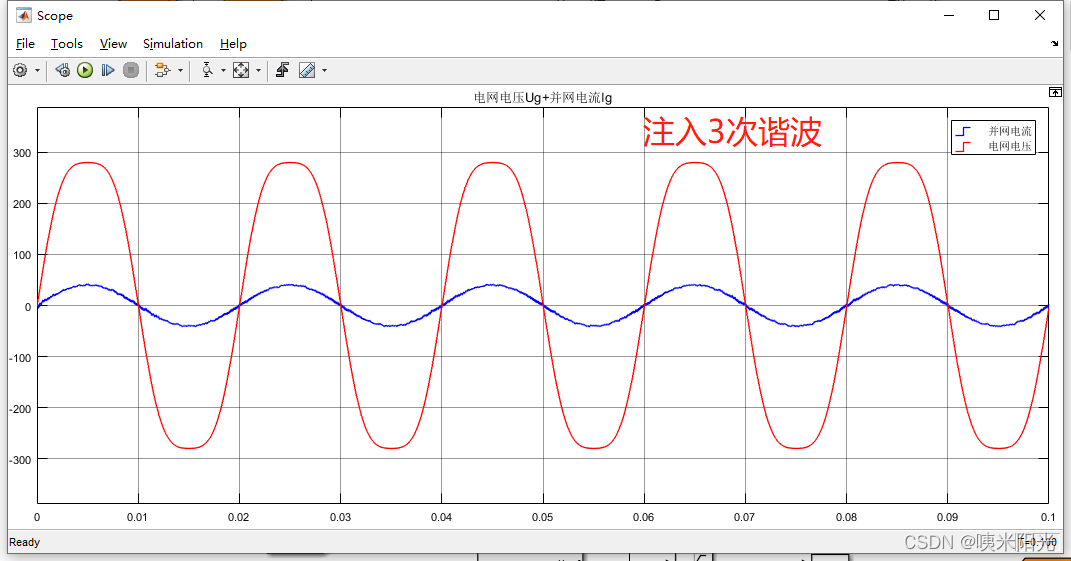This screenshot has width=1071, height=561.
Task: Click the Highlight Simulink block icon
Action: pos(163,70)
